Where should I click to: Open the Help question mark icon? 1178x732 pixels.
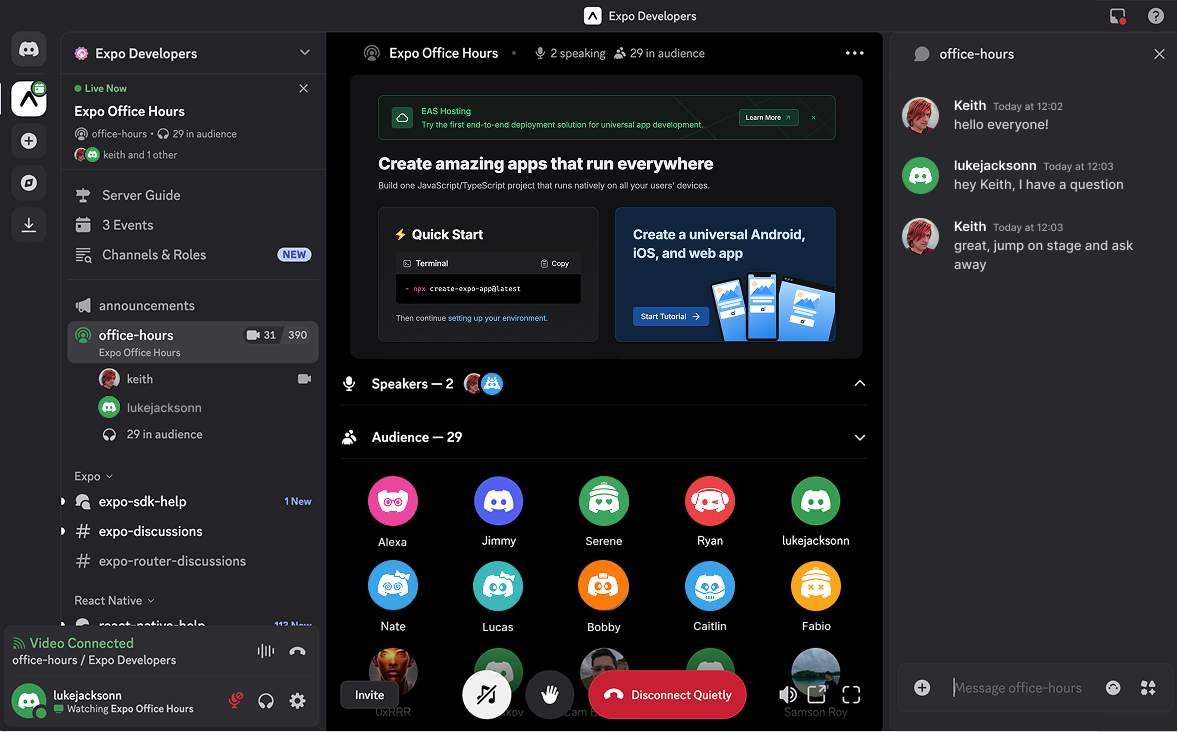[x=1155, y=16]
